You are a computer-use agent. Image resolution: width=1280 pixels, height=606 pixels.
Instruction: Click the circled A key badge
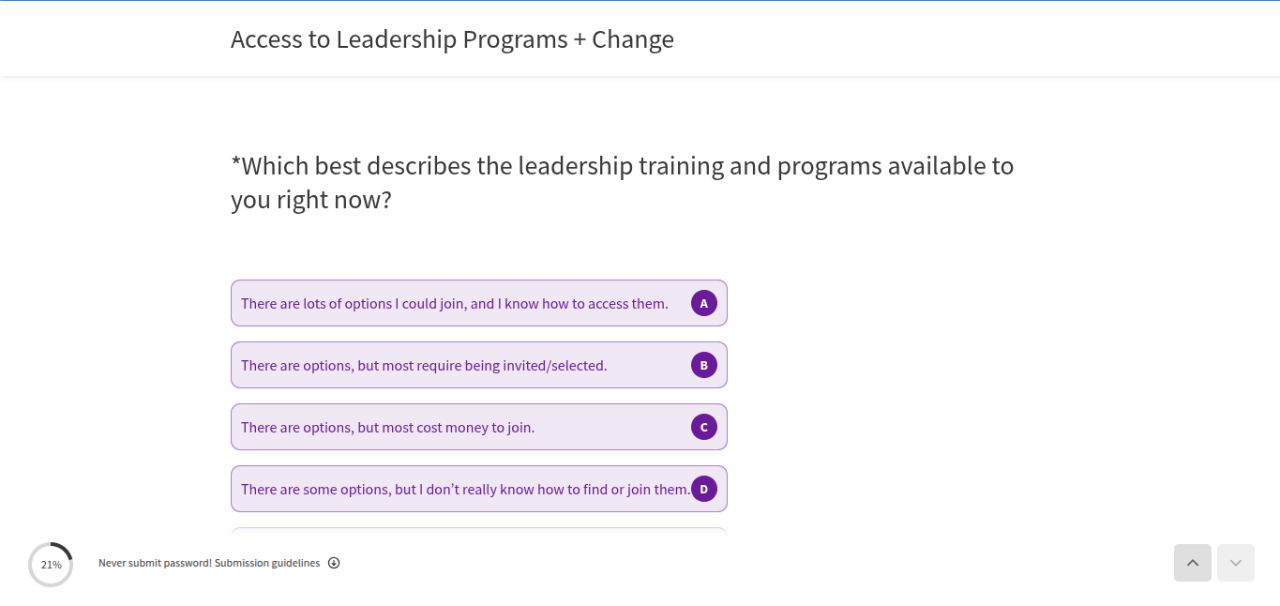coord(704,303)
